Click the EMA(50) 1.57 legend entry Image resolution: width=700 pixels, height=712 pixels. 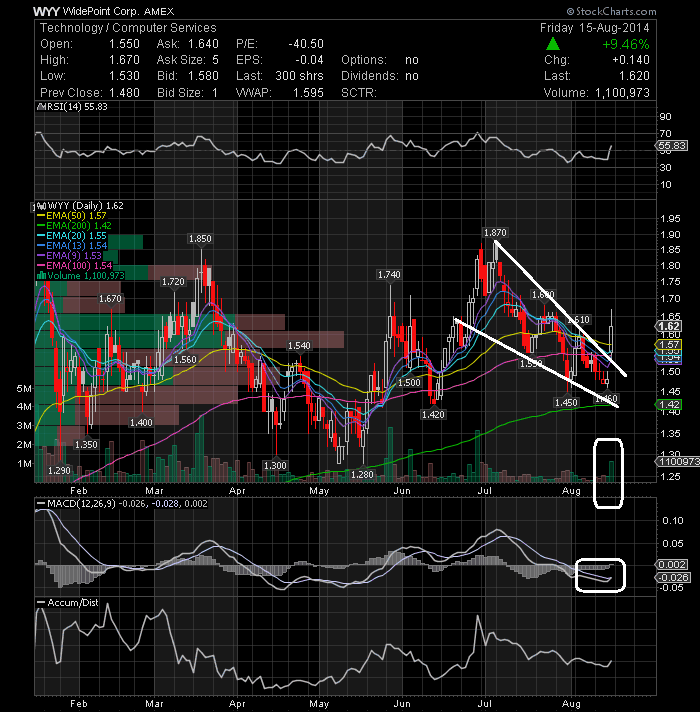tap(72, 216)
